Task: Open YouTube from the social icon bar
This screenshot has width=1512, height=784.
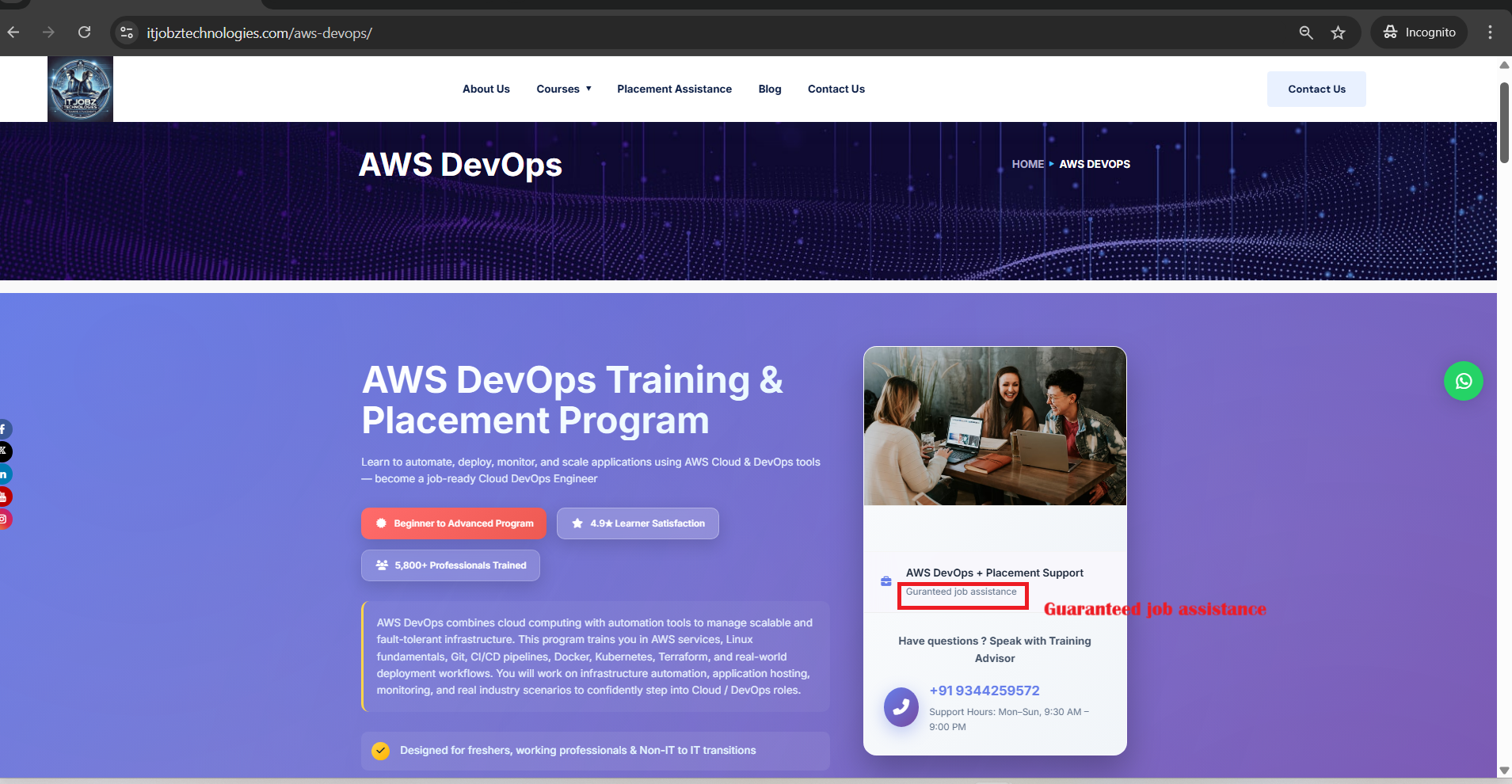Action: point(5,497)
